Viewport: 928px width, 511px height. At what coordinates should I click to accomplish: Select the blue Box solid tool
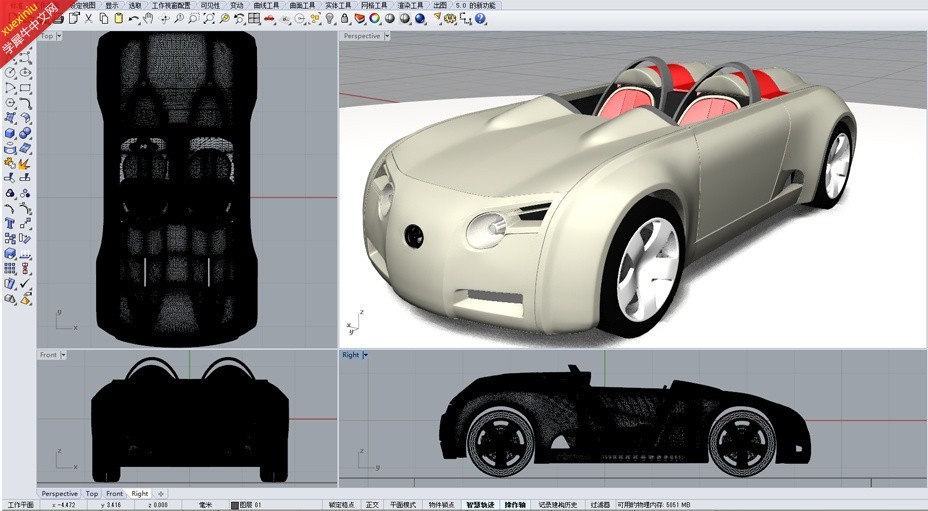[x=10, y=134]
